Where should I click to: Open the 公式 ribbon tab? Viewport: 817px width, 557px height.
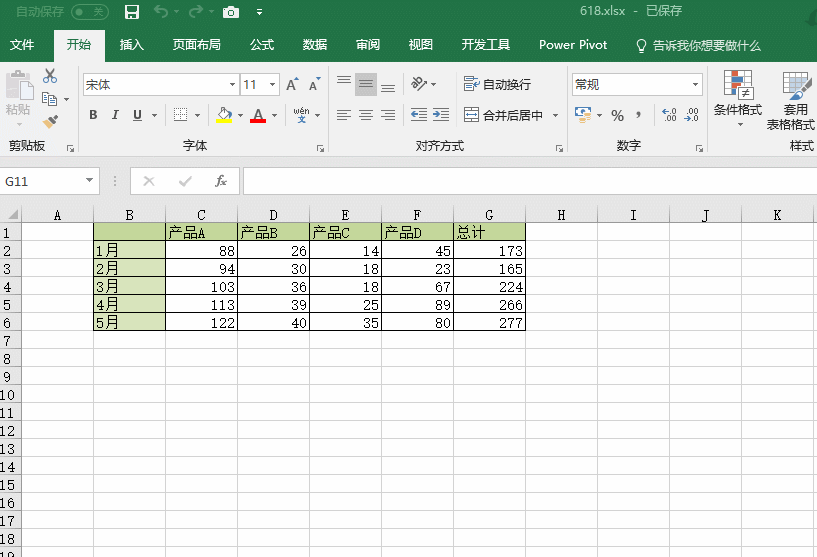click(x=262, y=45)
